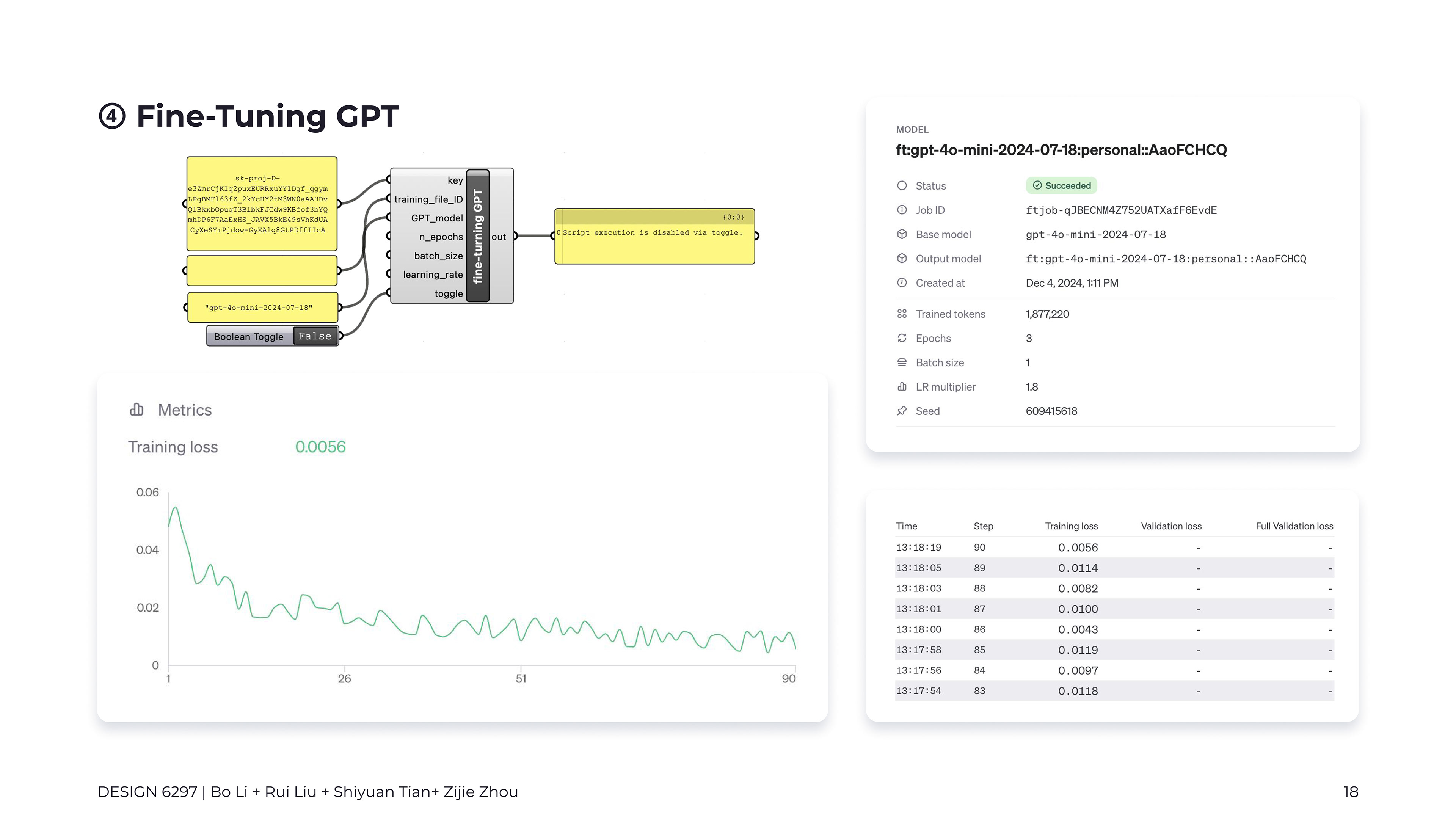Click x-axis label 90 on loss chart

click(789, 678)
